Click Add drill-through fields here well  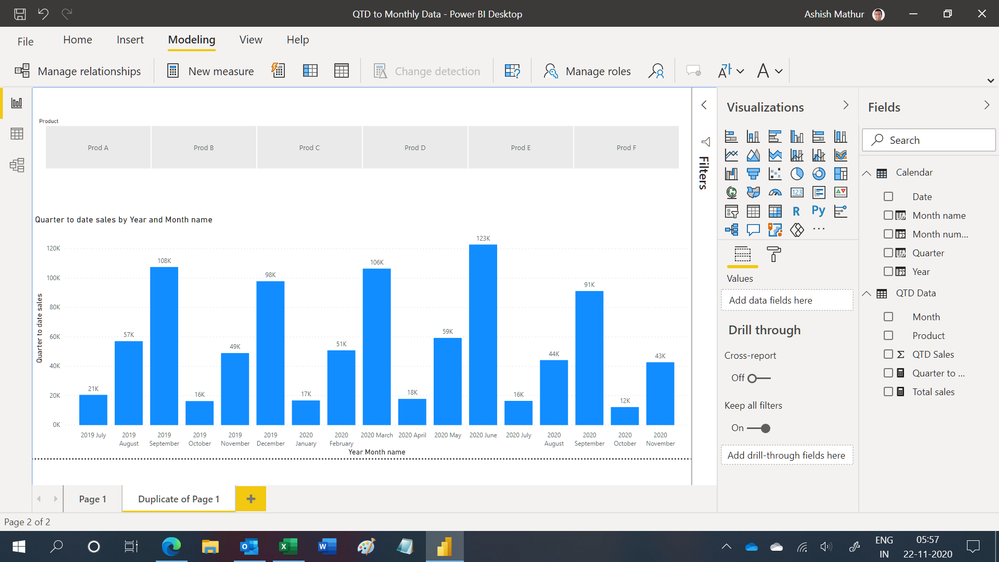coord(787,456)
